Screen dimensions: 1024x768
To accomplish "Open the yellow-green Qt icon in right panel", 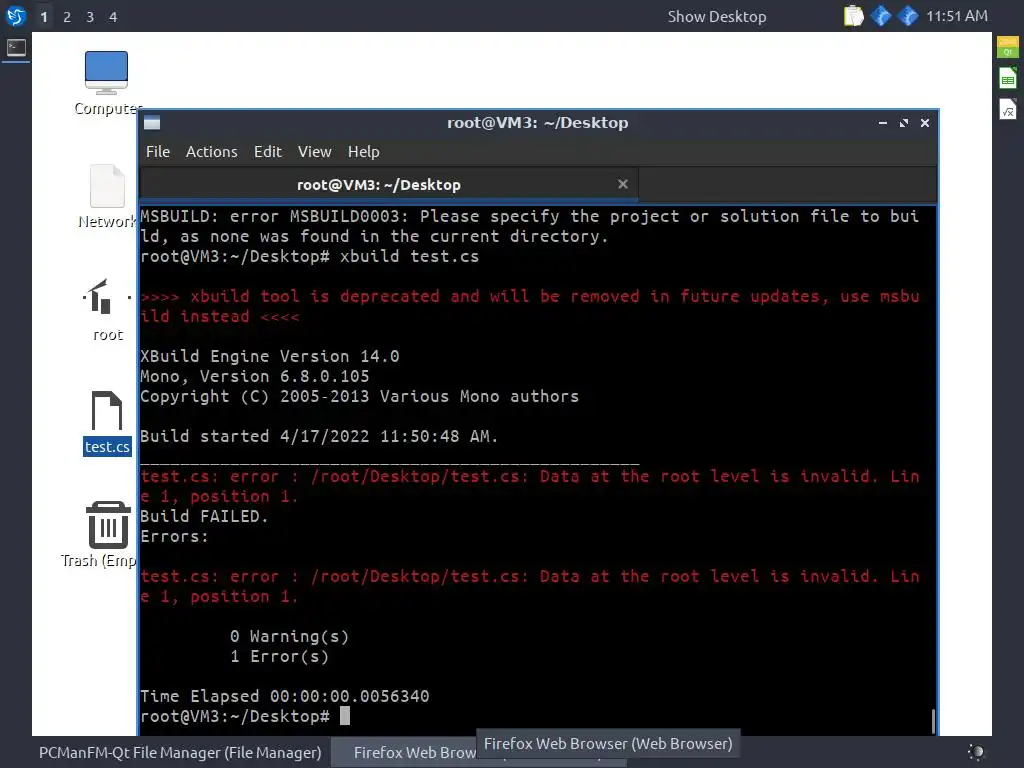I will [x=1008, y=48].
